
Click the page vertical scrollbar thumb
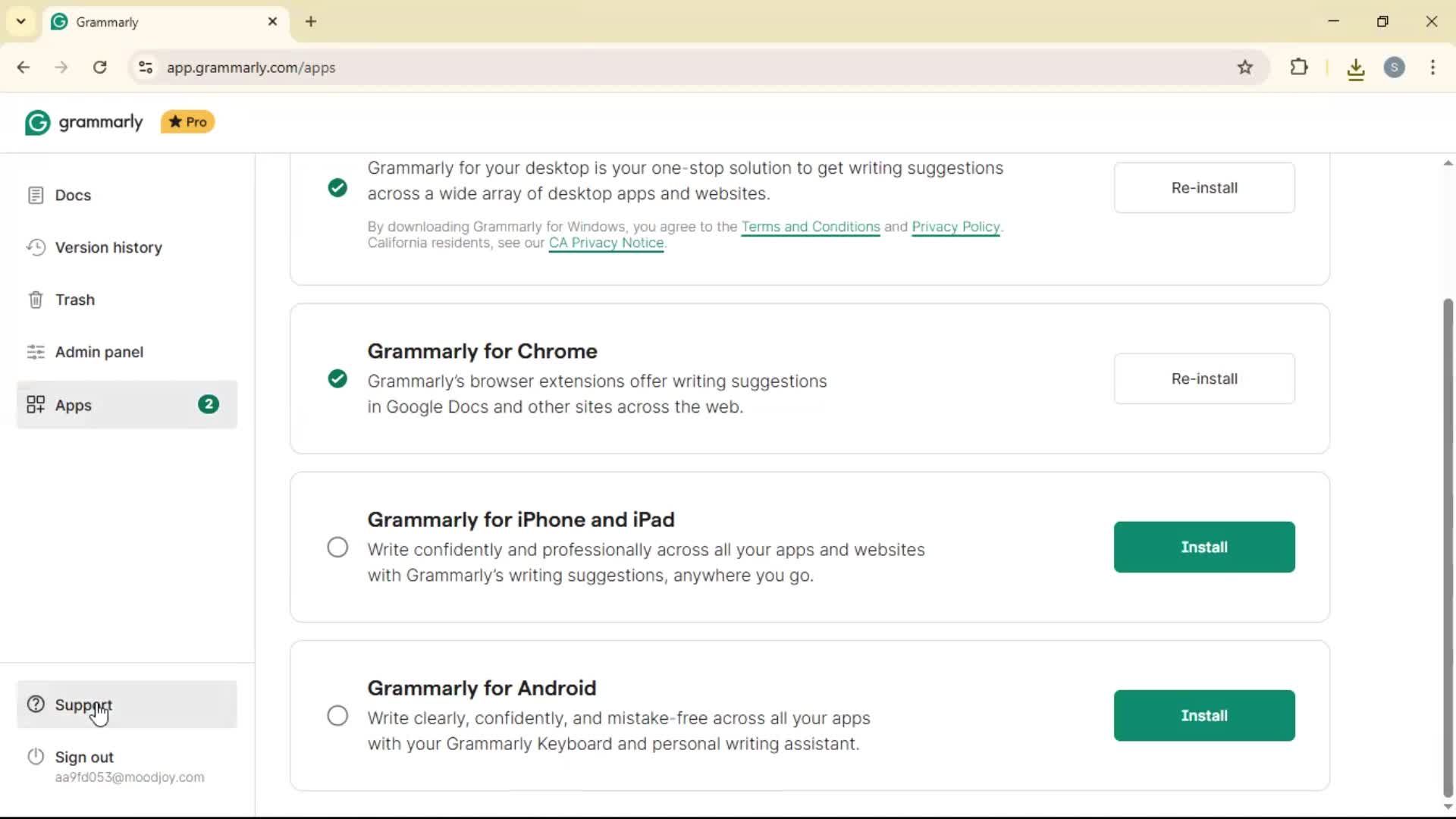tap(1448, 546)
